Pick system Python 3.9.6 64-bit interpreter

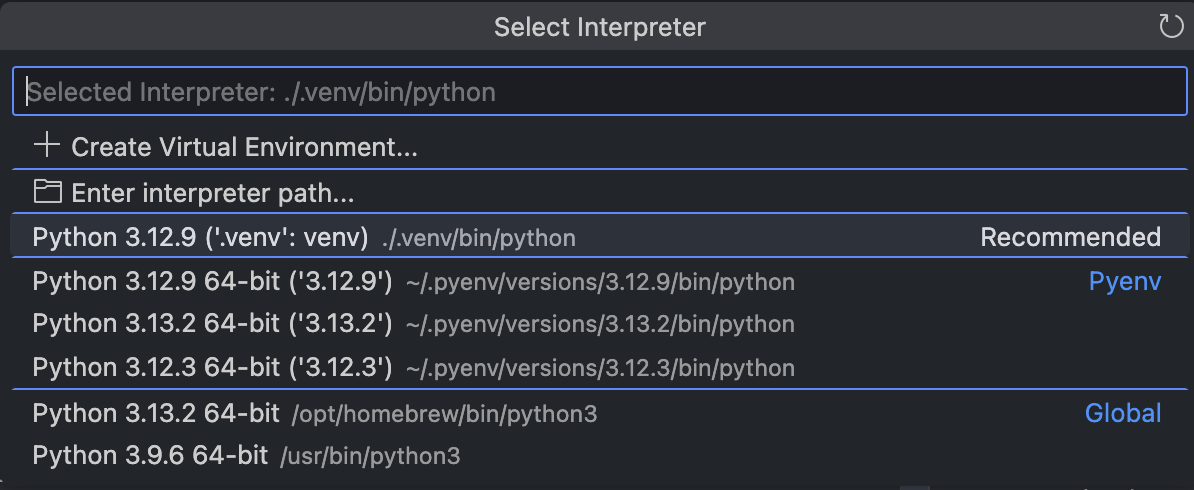[x=599, y=456]
